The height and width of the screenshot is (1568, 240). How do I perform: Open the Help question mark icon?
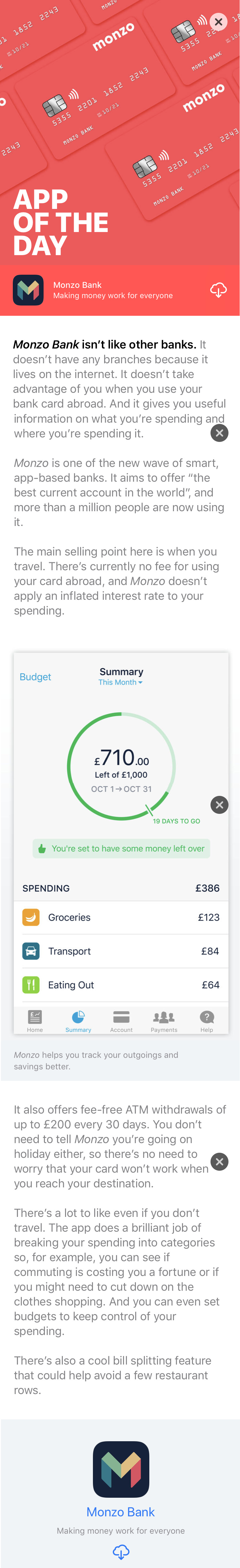click(x=207, y=1021)
